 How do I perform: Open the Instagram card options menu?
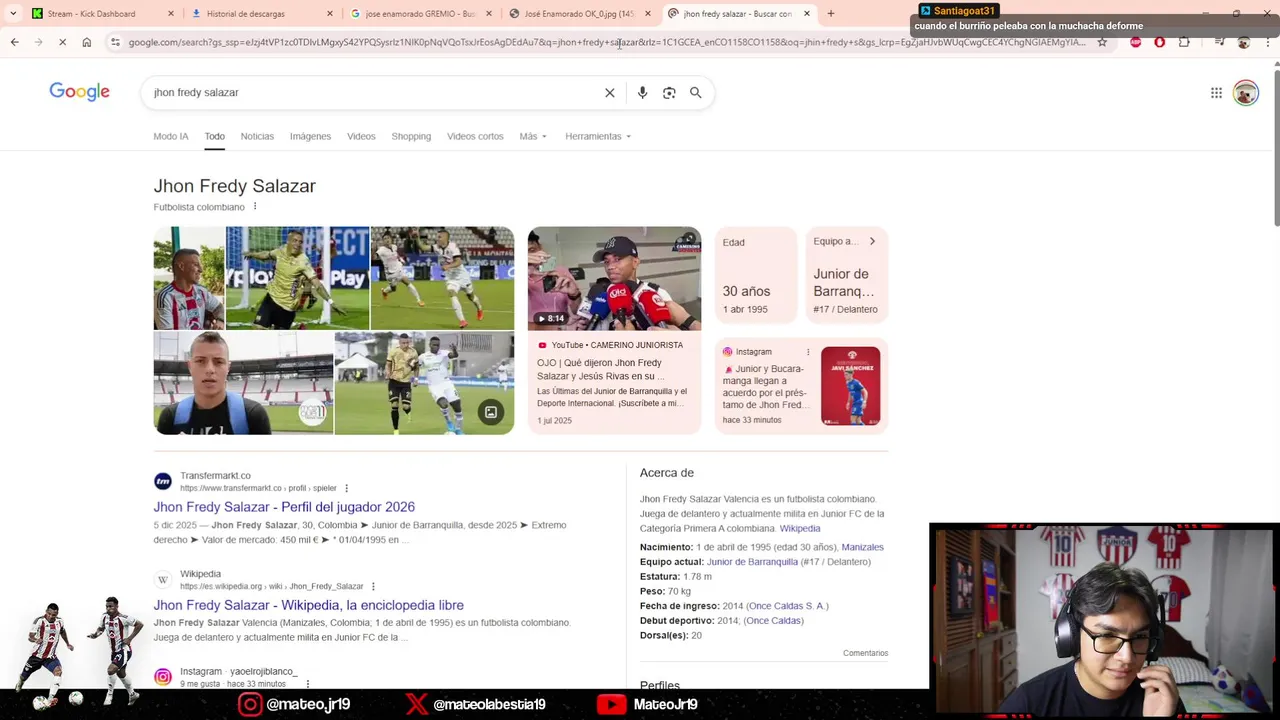(808, 352)
